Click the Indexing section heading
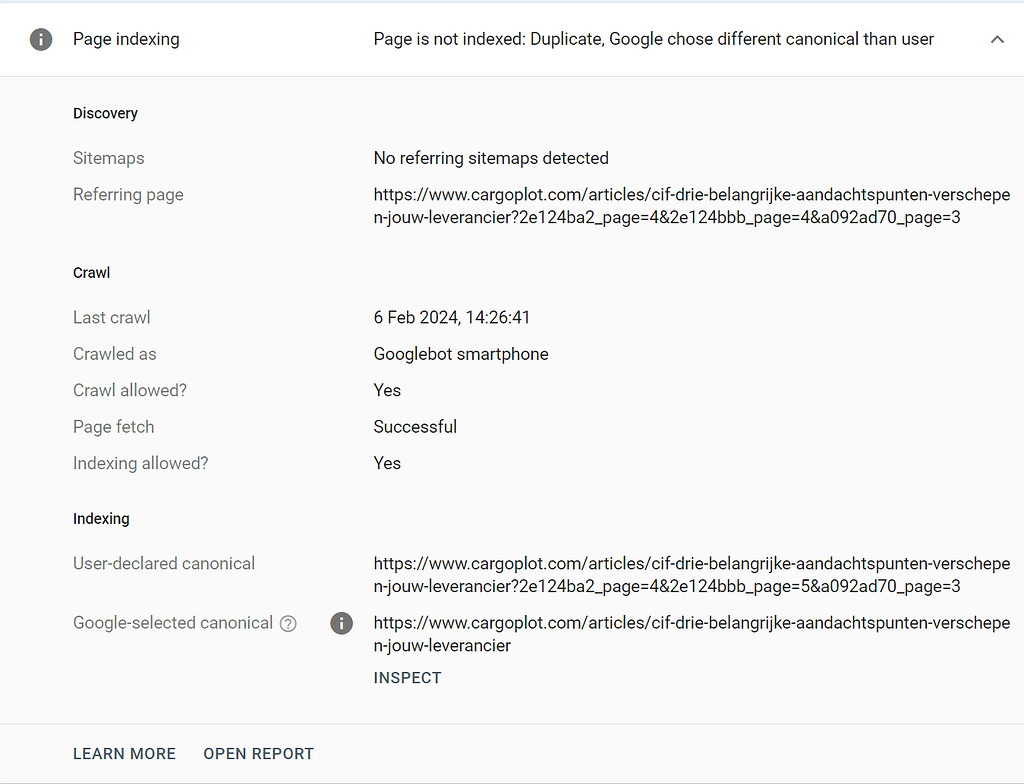The height and width of the screenshot is (784, 1024). pos(101,518)
